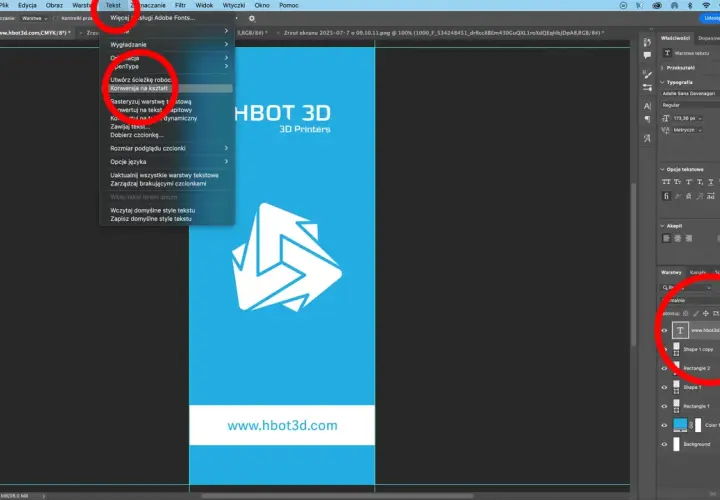Screen dimensions: 720x500
Task: Expand the Opcje języka submenu
Action: pos(167,162)
